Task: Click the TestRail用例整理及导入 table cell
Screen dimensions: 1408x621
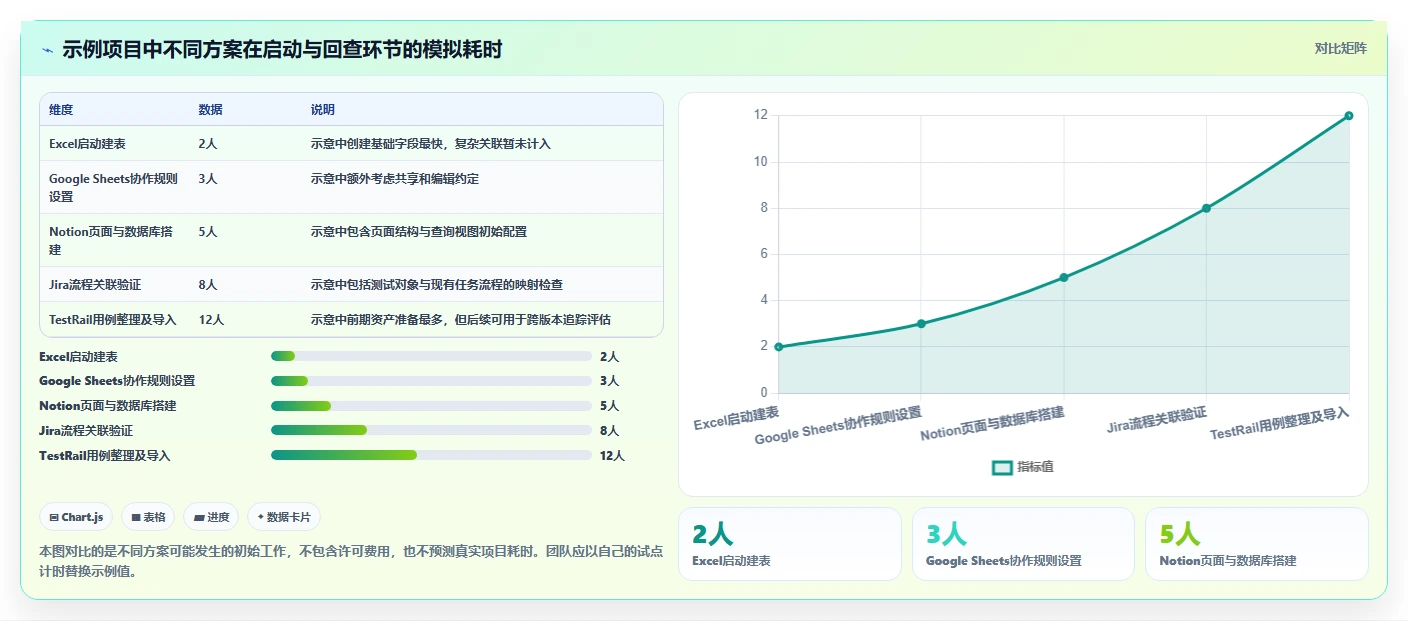Action: (112, 320)
